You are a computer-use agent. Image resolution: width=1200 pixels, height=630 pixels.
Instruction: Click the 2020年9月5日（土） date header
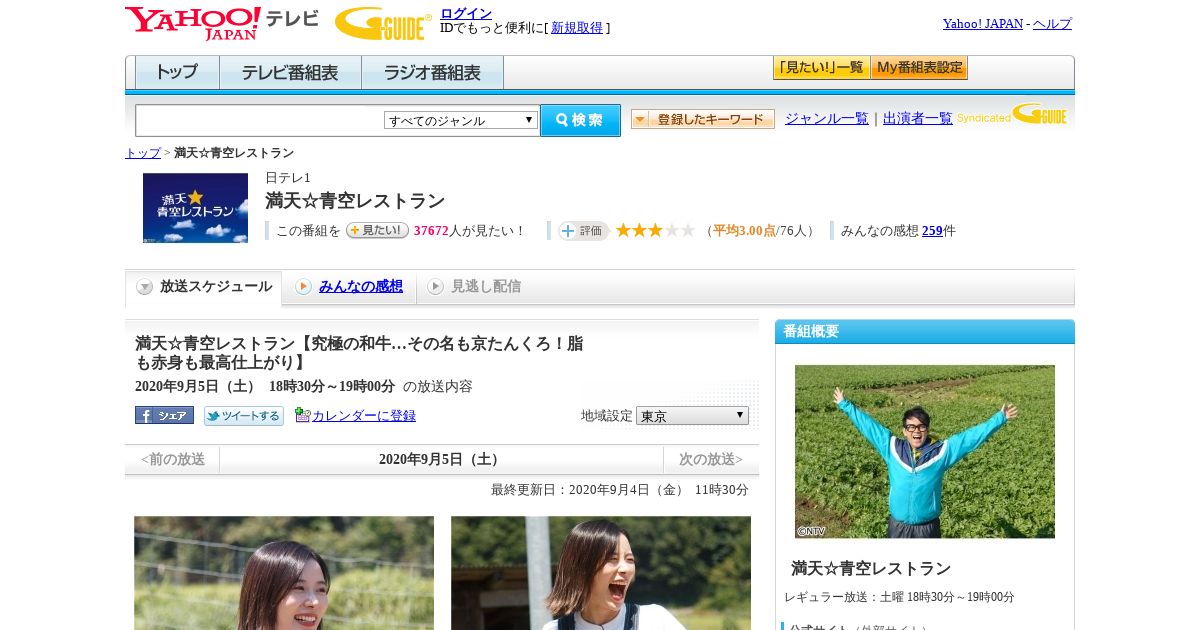(x=441, y=460)
